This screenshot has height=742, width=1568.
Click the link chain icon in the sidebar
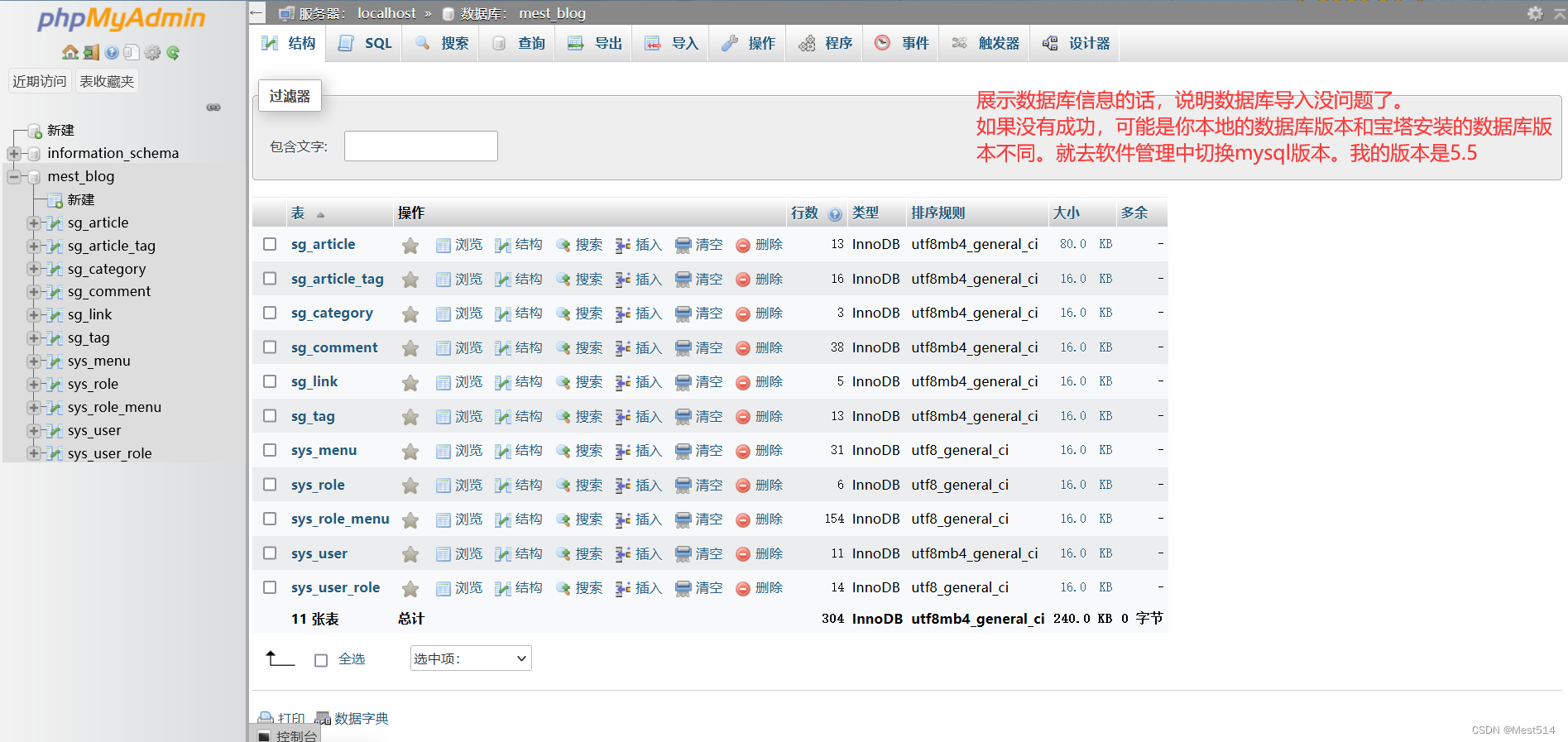coord(213,108)
